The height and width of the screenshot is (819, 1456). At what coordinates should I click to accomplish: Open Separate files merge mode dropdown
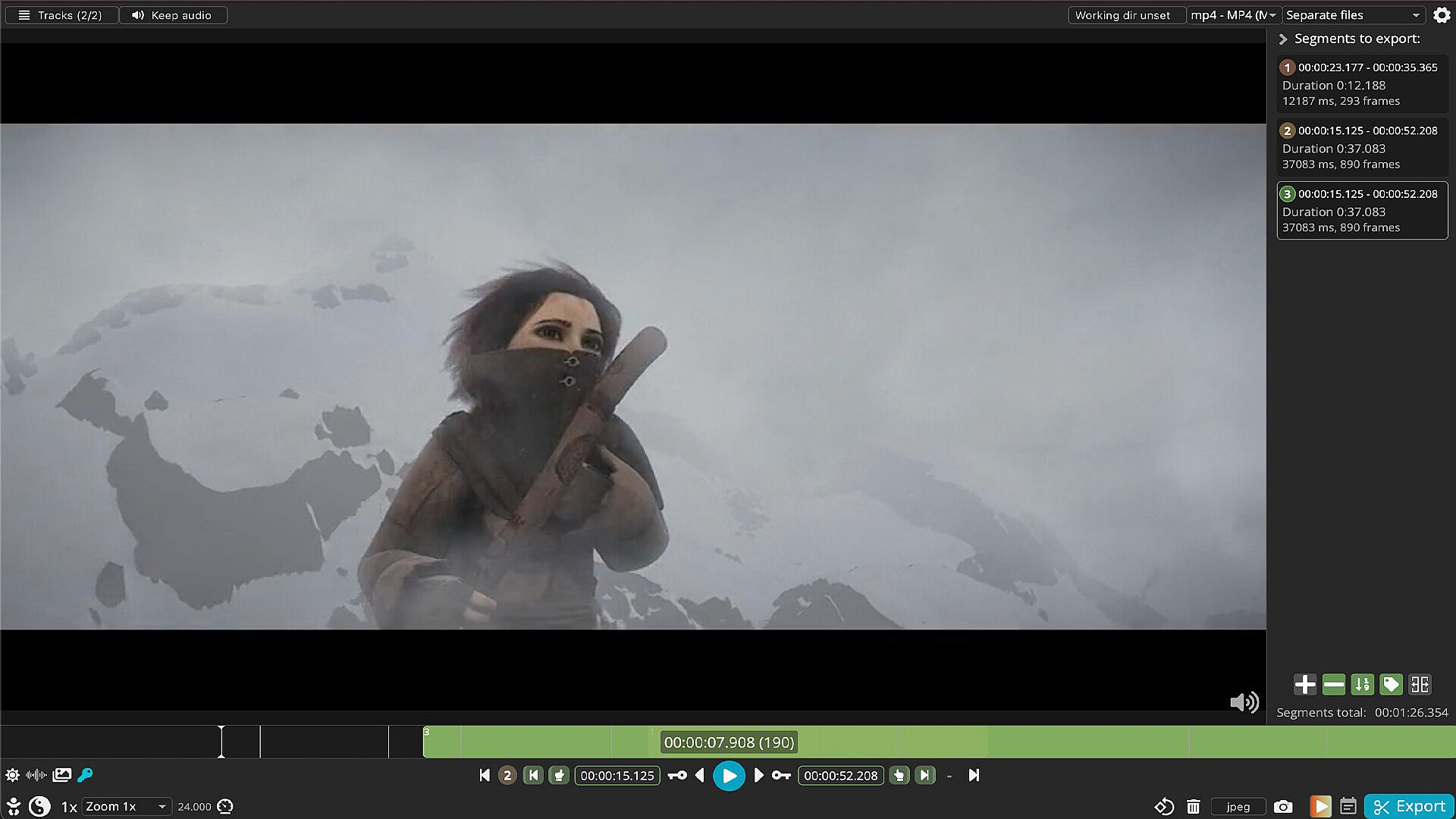coord(1353,15)
